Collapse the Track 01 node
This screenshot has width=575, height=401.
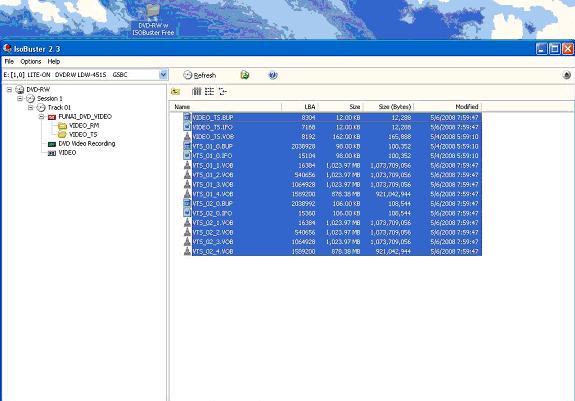[x=31, y=107]
